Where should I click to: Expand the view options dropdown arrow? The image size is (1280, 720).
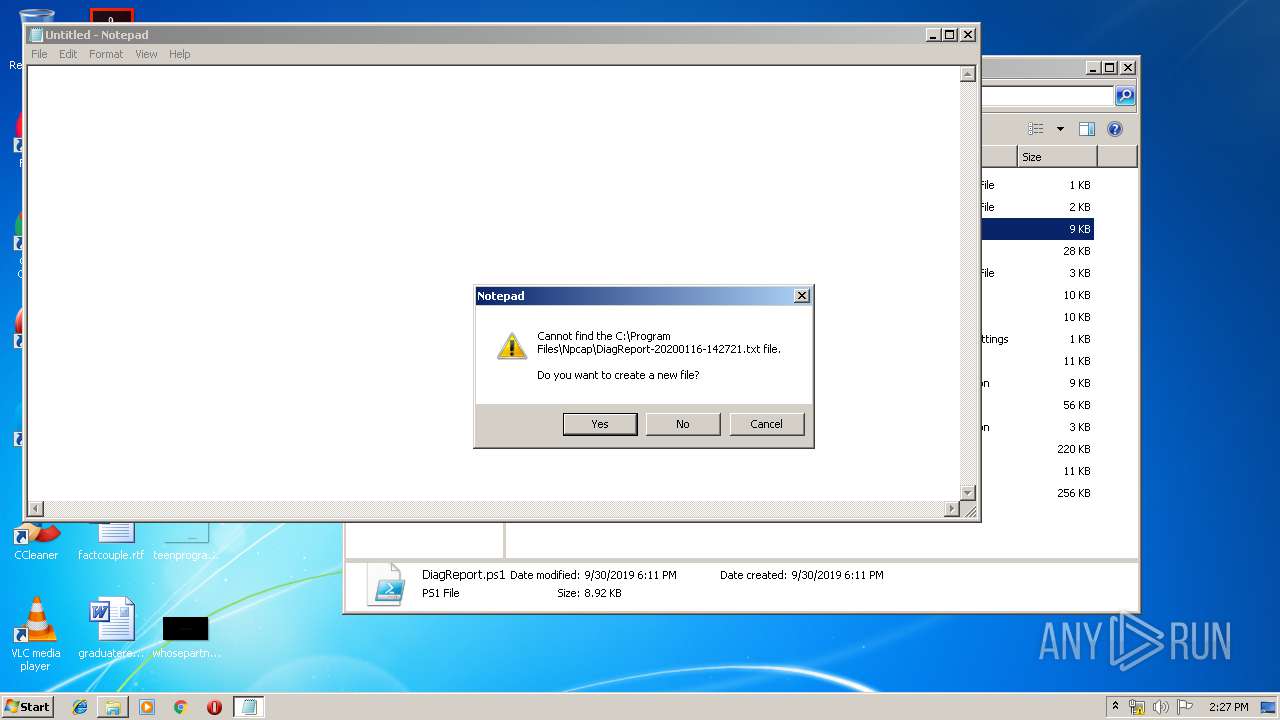1060,129
